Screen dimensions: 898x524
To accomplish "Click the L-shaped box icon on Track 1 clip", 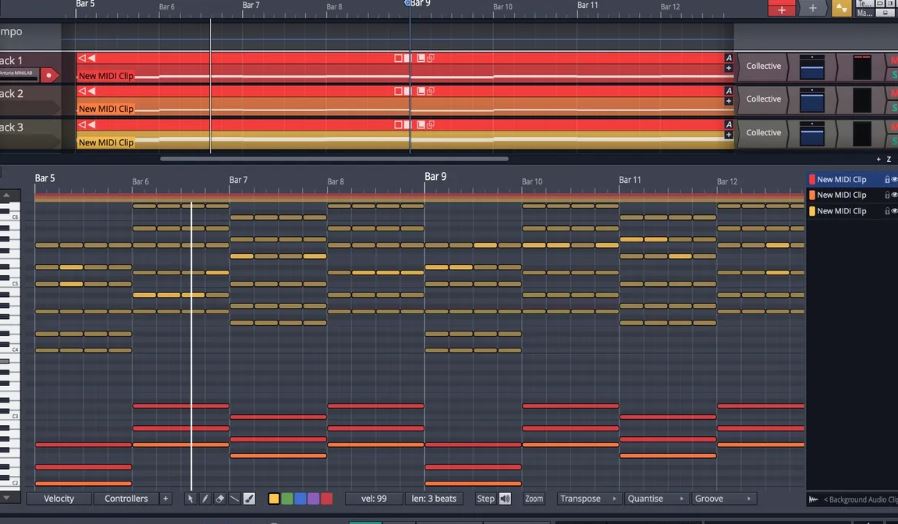I will (421, 58).
